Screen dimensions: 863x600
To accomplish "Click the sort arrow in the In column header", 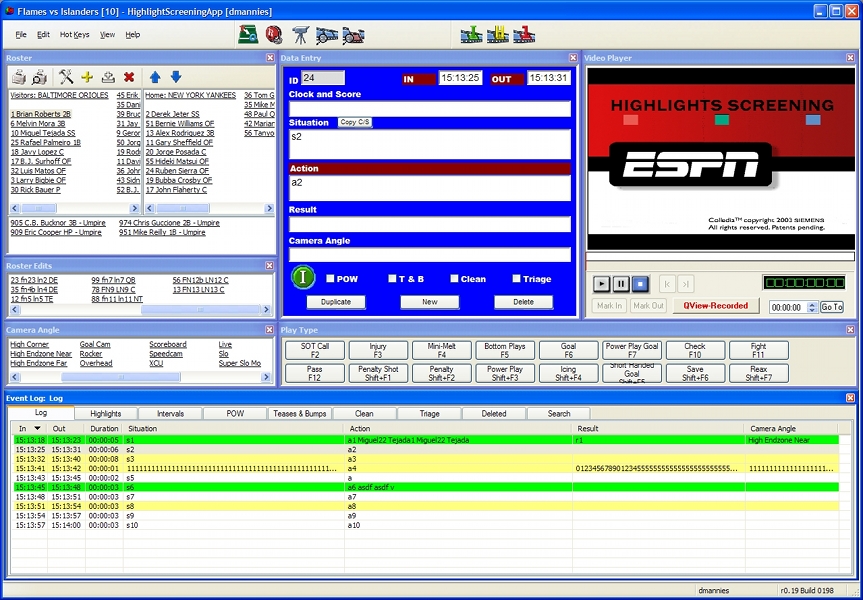I will 38,428.
